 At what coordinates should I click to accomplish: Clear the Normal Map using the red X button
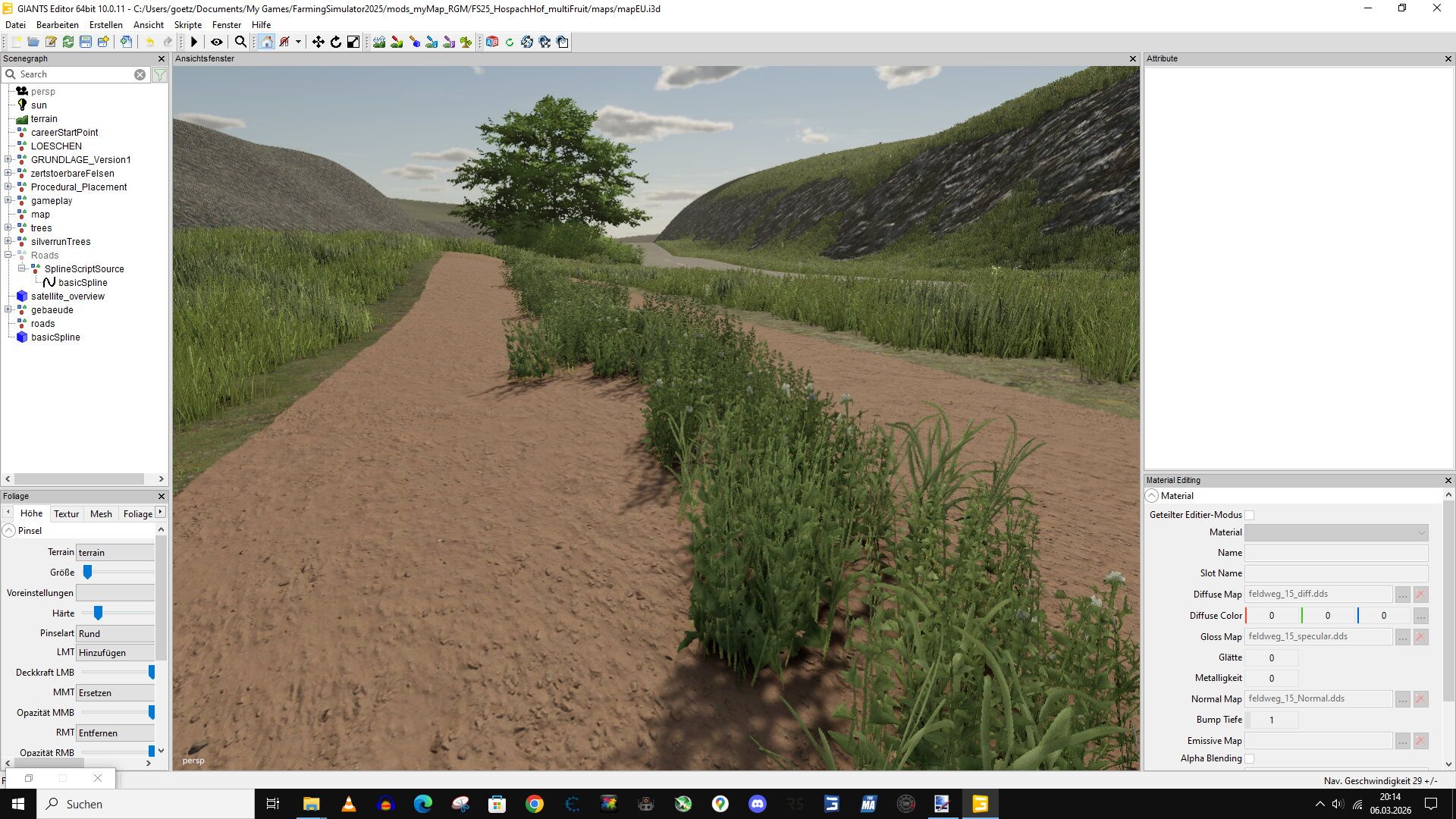click(x=1420, y=698)
